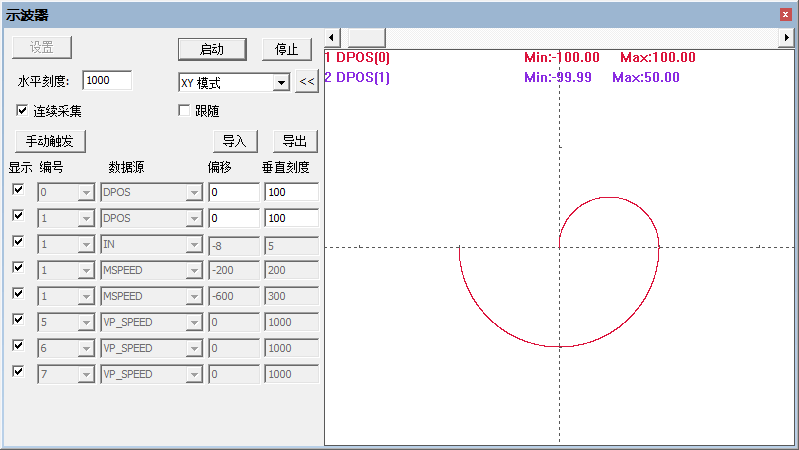Image resolution: width=799 pixels, height=450 pixels.
Task: Open the 编号 dropdown in second DPOS row
Action: click(86, 219)
